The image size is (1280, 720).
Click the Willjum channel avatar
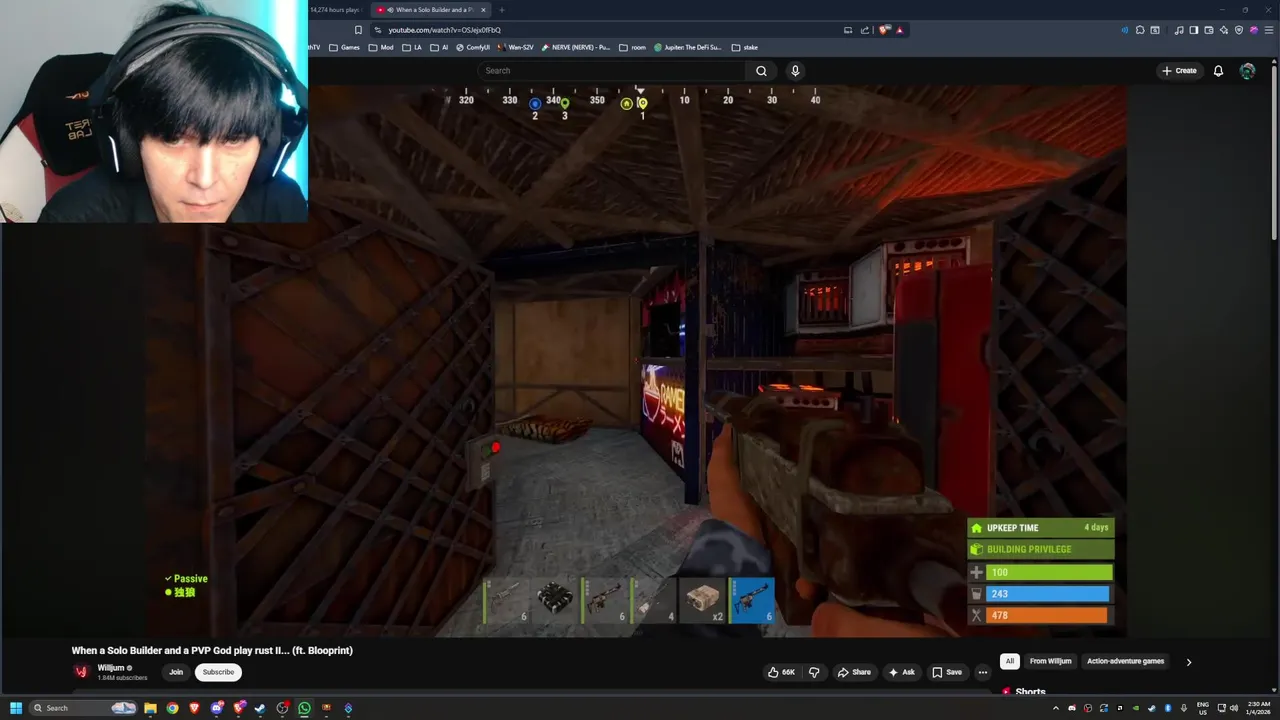click(x=82, y=672)
